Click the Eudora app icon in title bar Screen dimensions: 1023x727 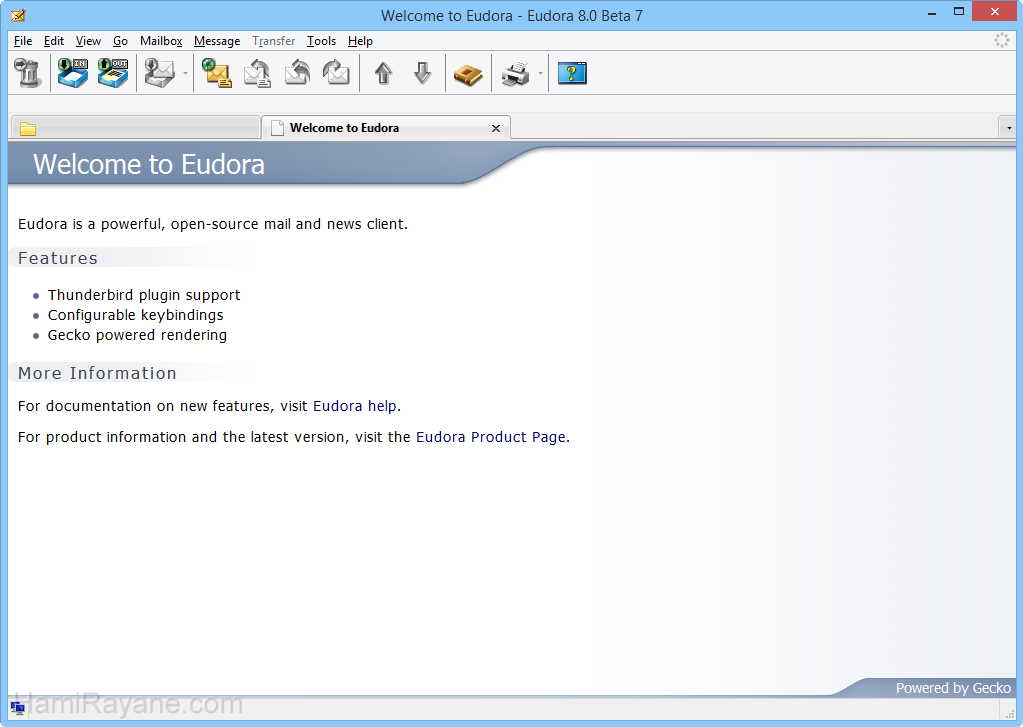18,14
